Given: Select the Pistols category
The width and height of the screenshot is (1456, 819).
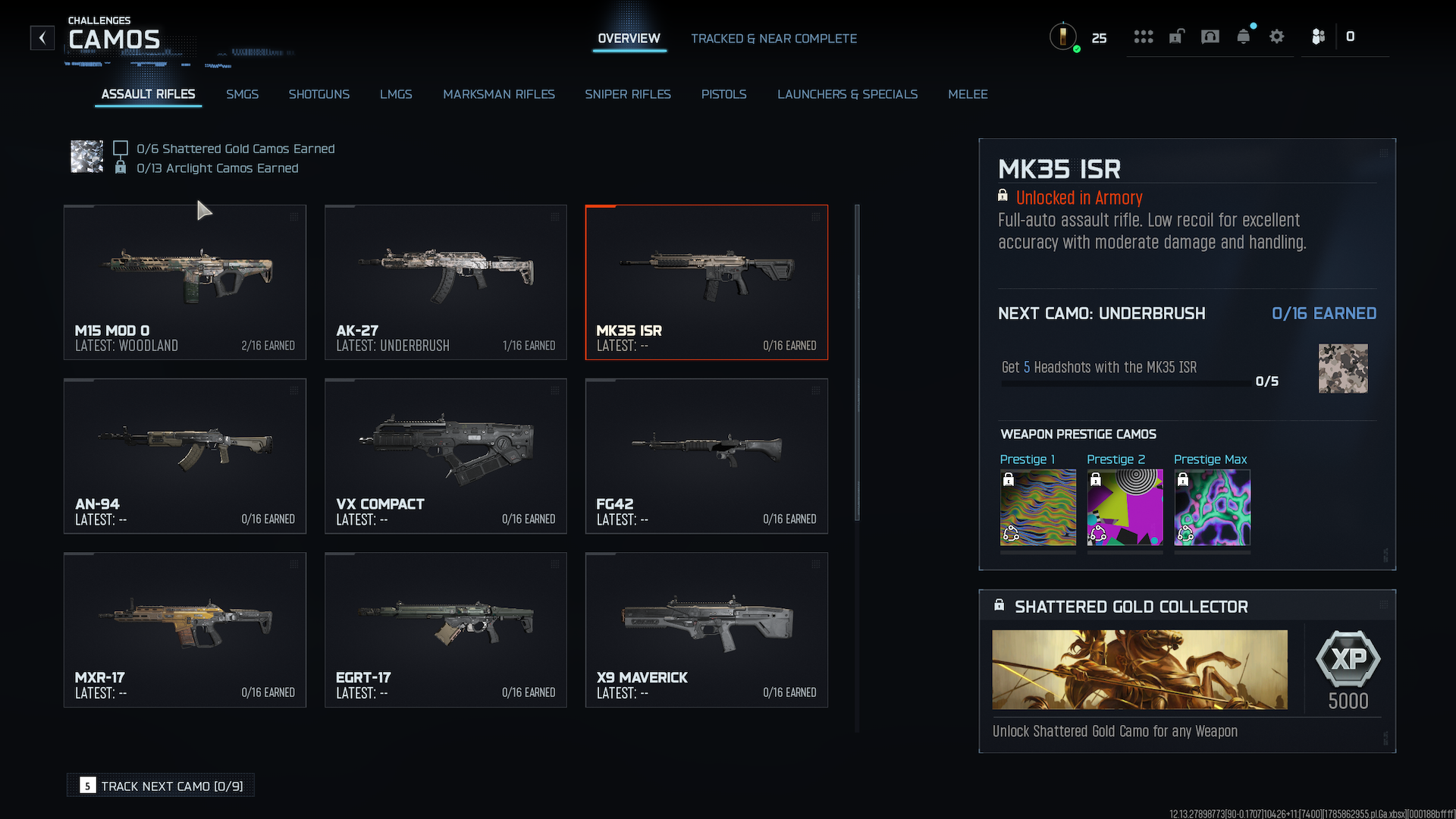Looking at the screenshot, I should tap(723, 94).
